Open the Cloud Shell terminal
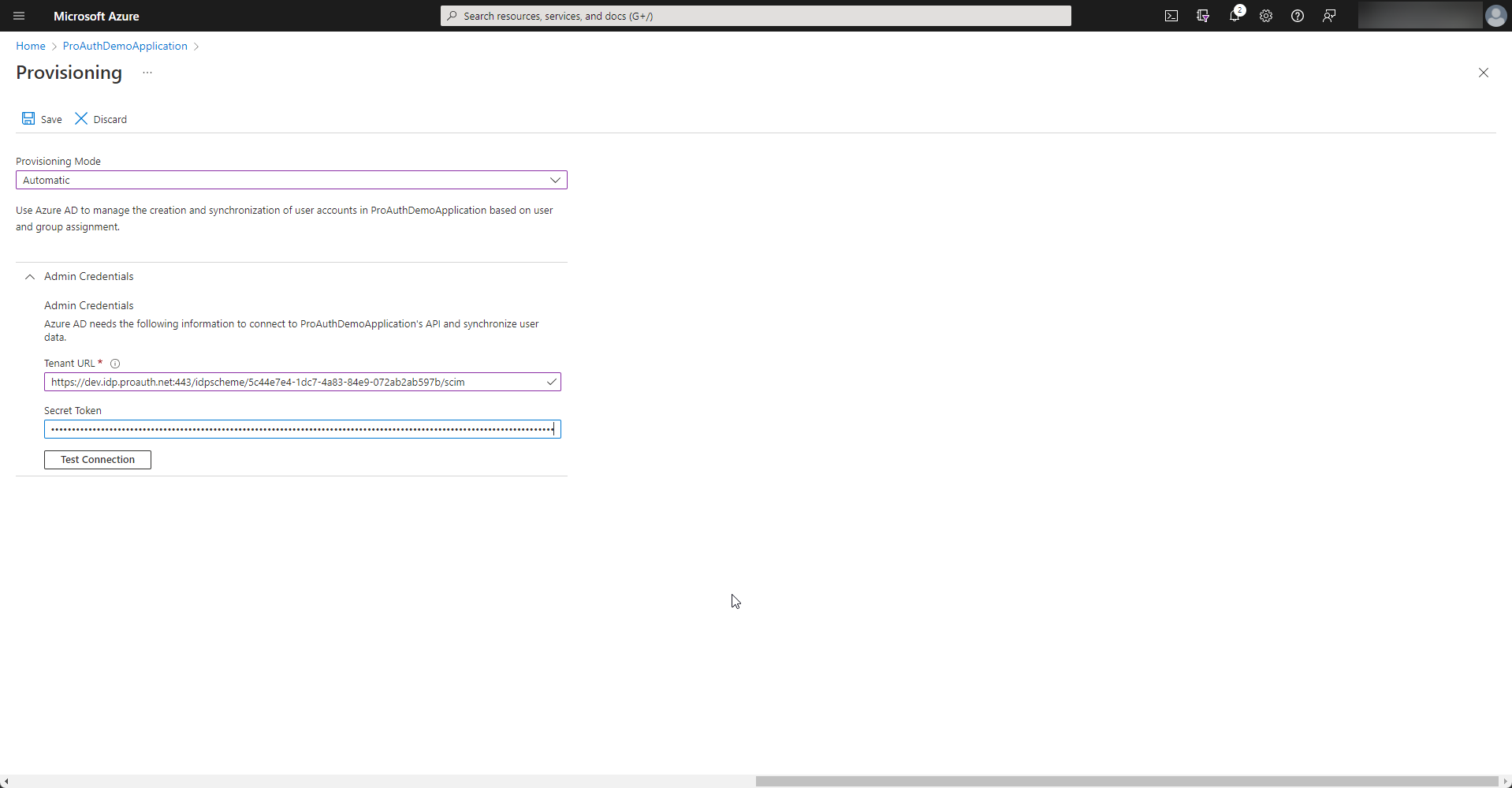This screenshot has width=1512, height=788. [x=1171, y=16]
